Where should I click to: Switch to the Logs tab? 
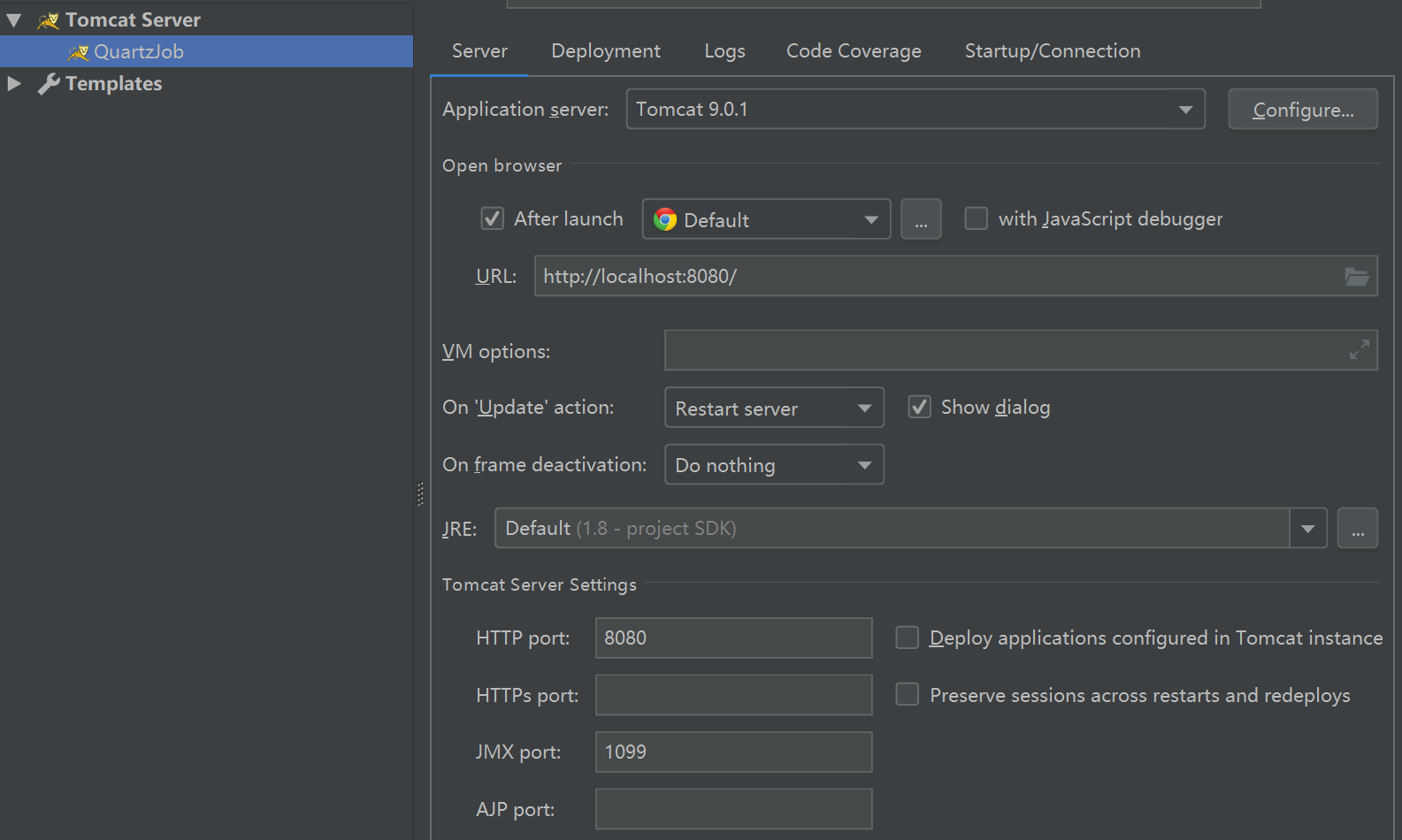(724, 51)
